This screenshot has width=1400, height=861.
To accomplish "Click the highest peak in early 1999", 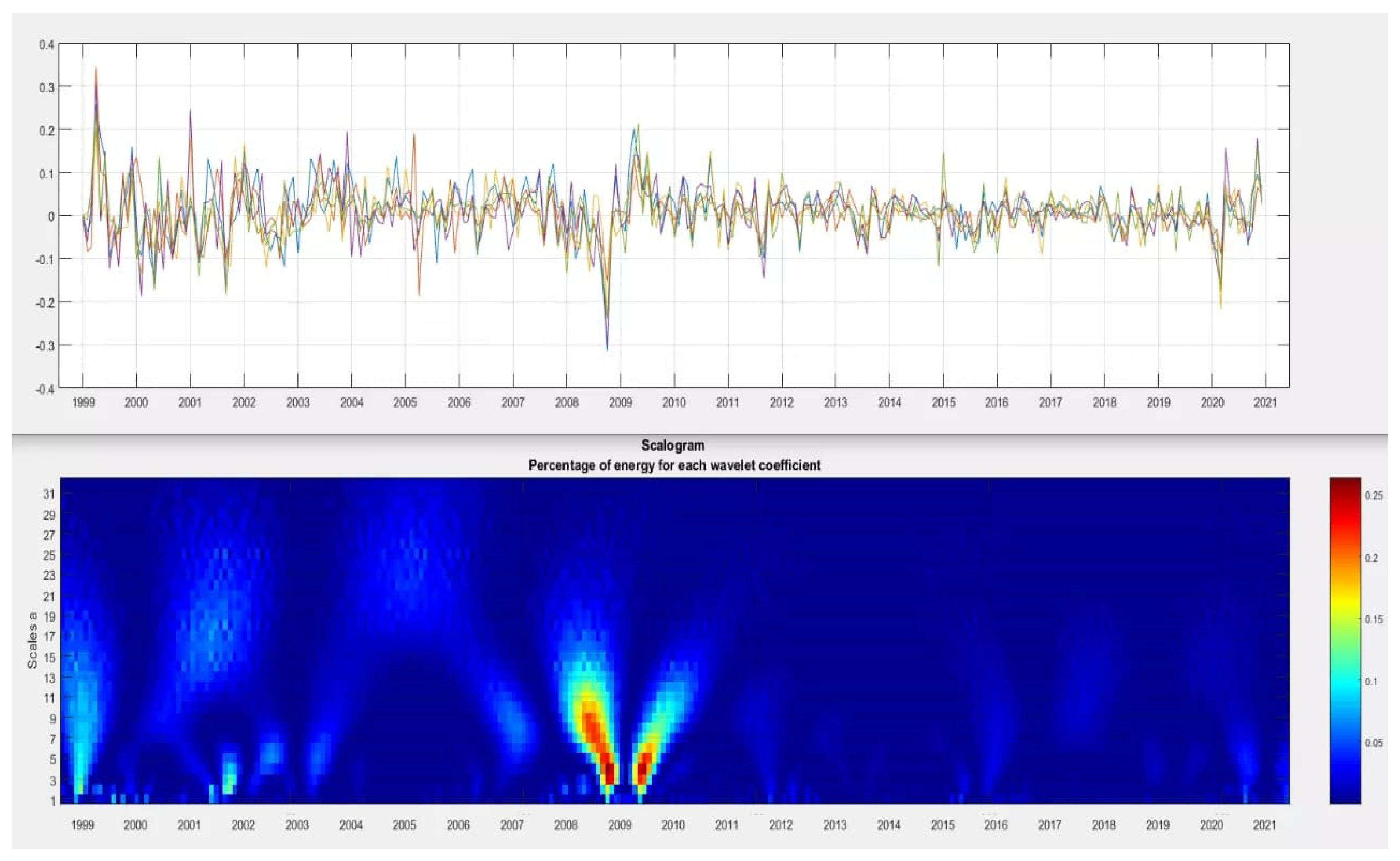I will (x=96, y=69).
